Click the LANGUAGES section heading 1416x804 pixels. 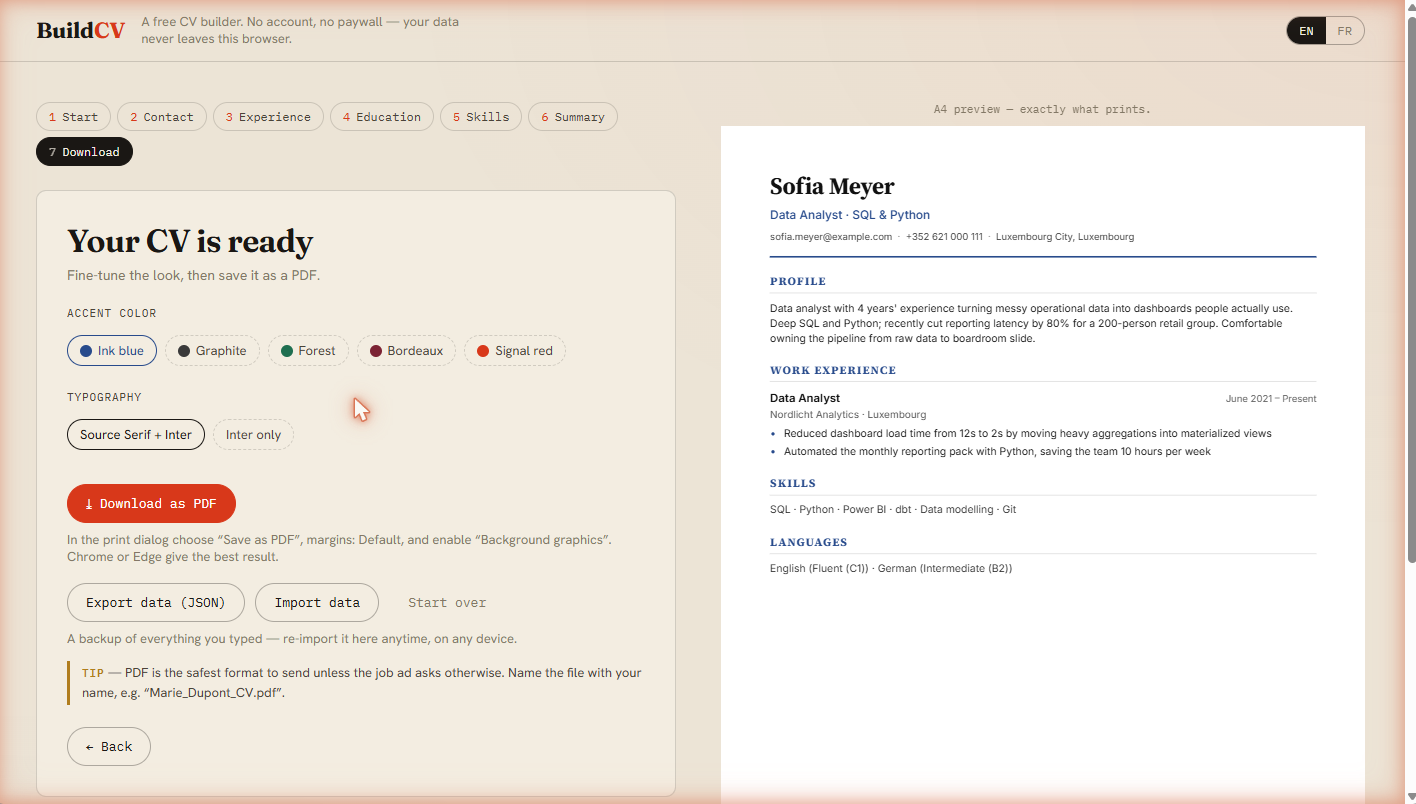pos(809,543)
